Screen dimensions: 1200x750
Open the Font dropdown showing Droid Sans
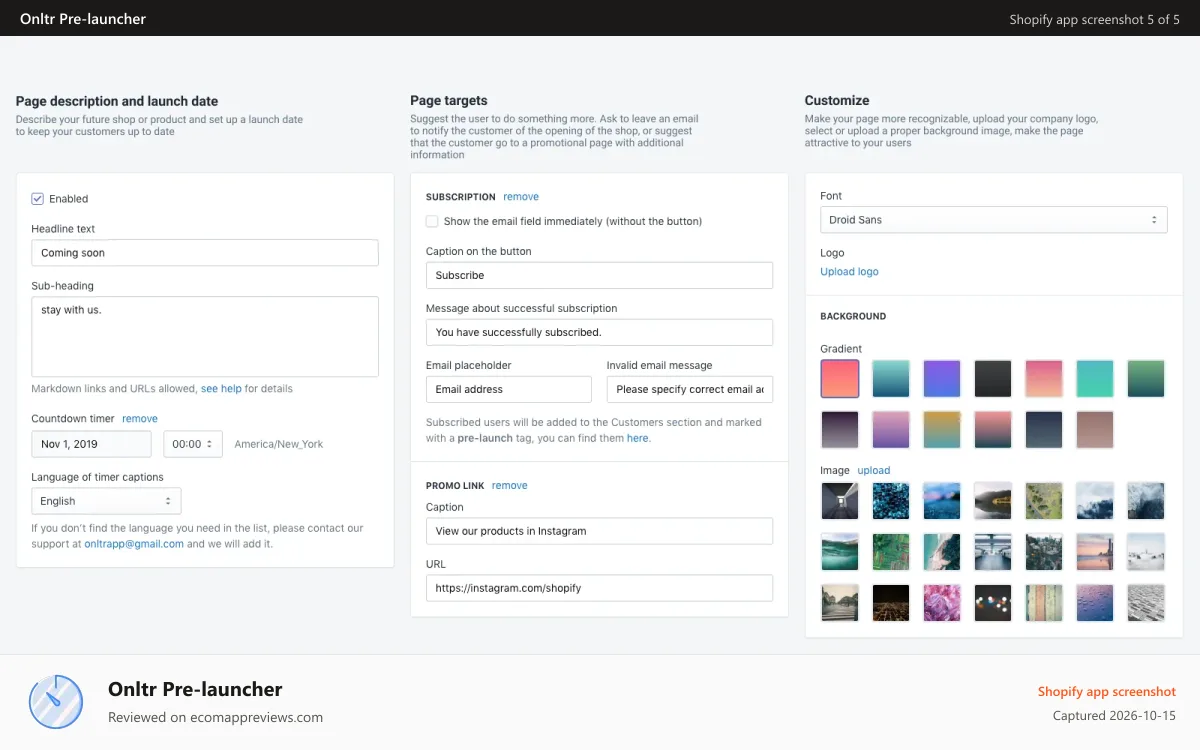pos(993,220)
